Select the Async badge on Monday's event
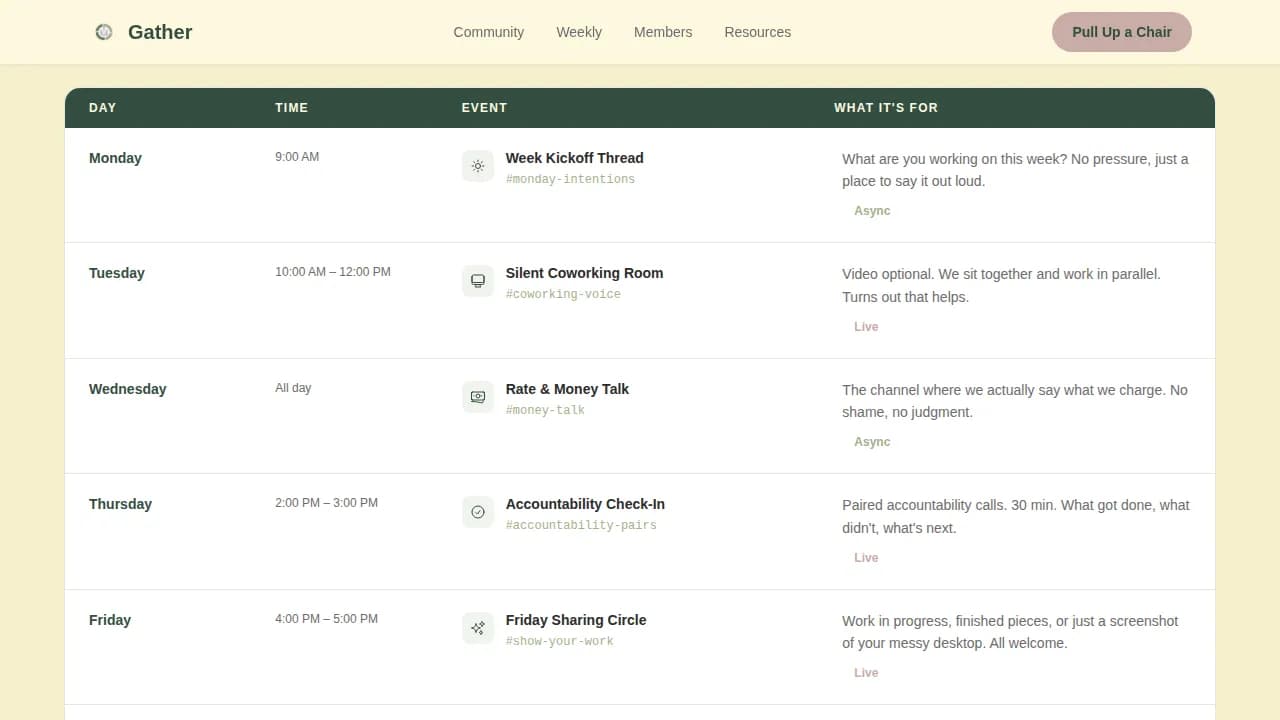1280x720 pixels. click(872, 210)
